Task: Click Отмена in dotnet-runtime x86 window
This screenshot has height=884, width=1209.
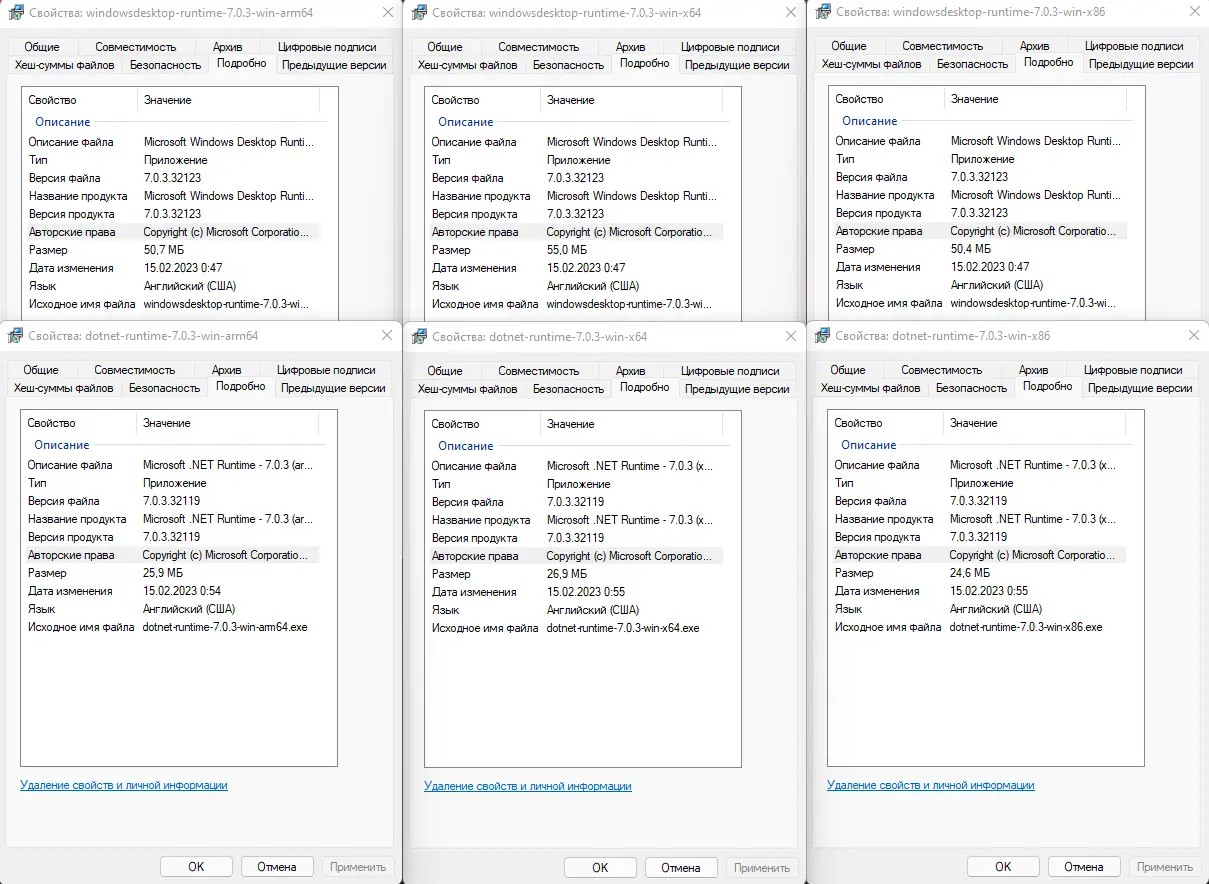Action: (x=1084, y=867)
